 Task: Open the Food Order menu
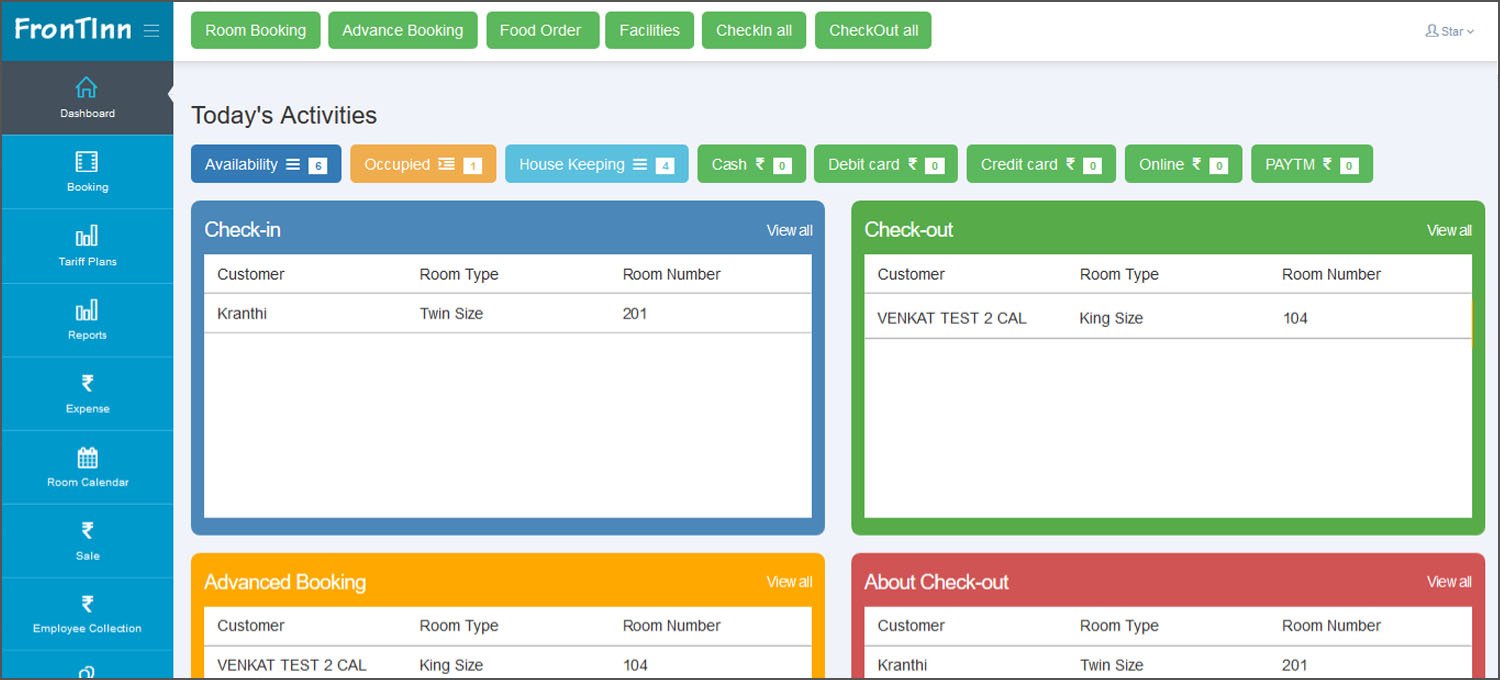540,31
